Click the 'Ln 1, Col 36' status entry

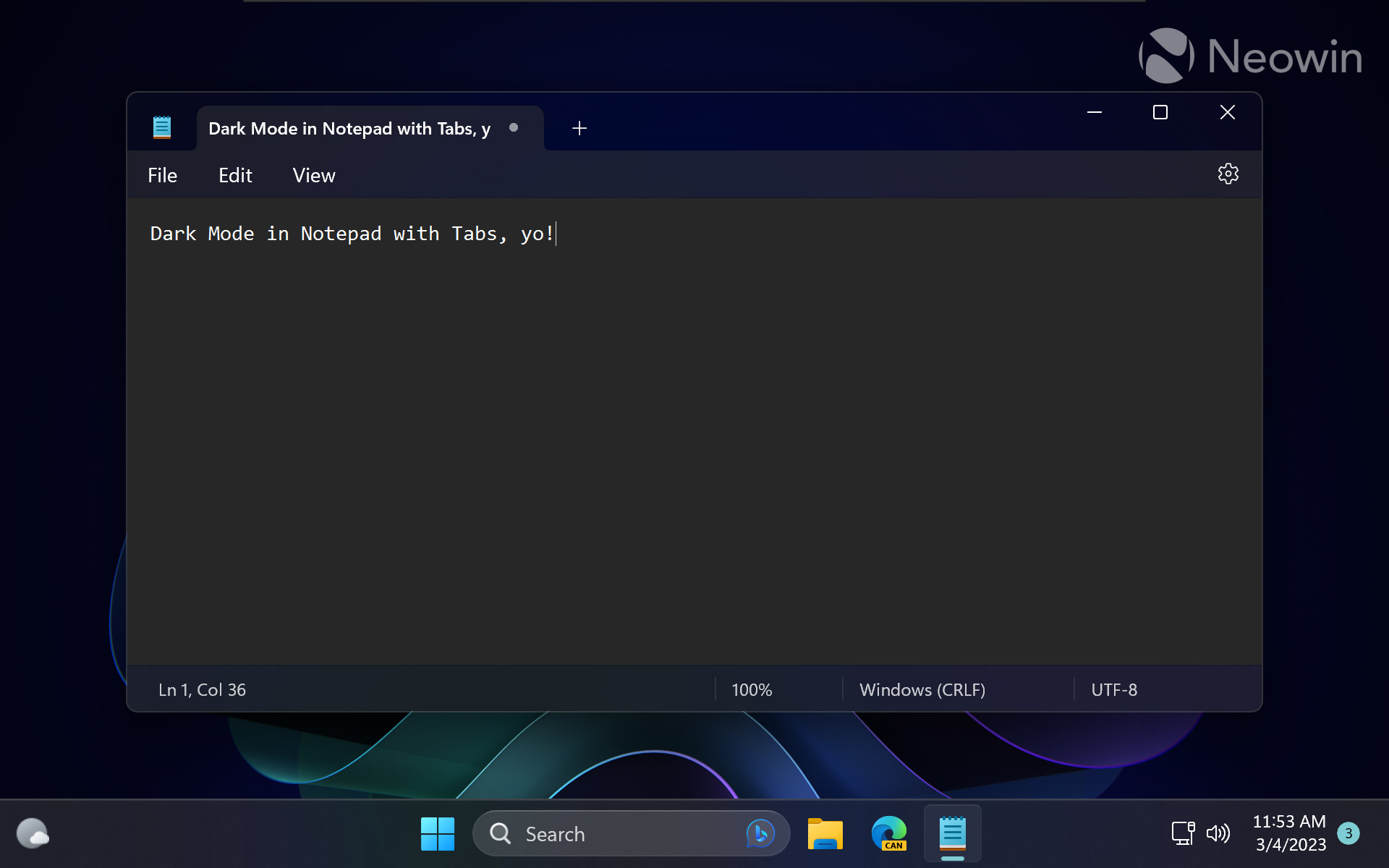(x=202, y=690)
